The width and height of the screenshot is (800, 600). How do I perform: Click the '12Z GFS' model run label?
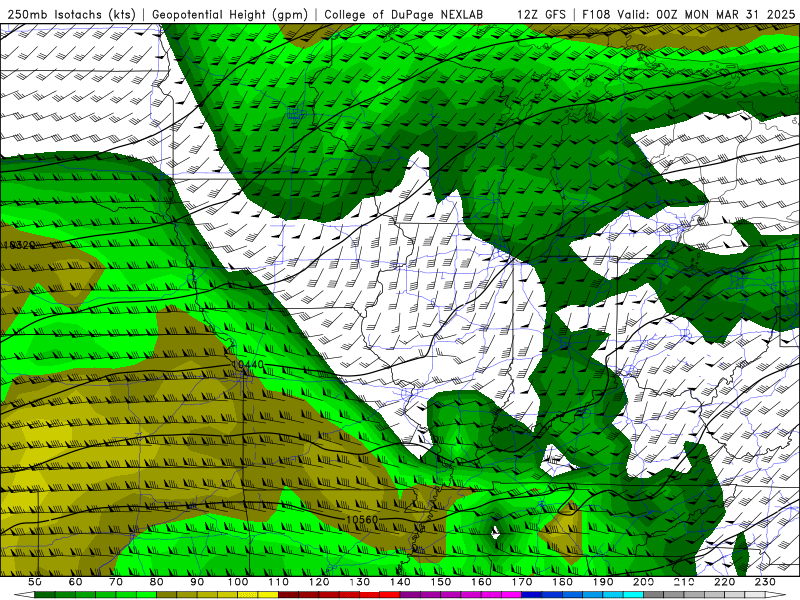click(541, 14)
